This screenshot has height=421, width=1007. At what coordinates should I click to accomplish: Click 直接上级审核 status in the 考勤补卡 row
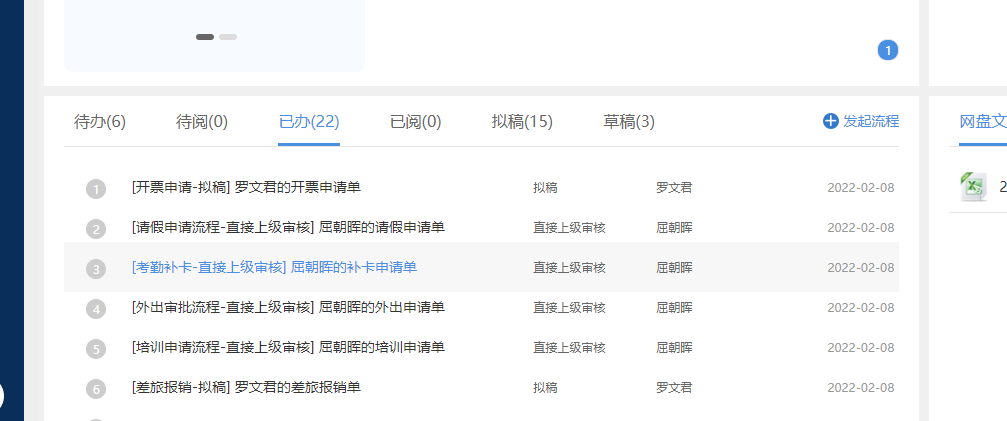pyautogui.click(x=569, y=268)
